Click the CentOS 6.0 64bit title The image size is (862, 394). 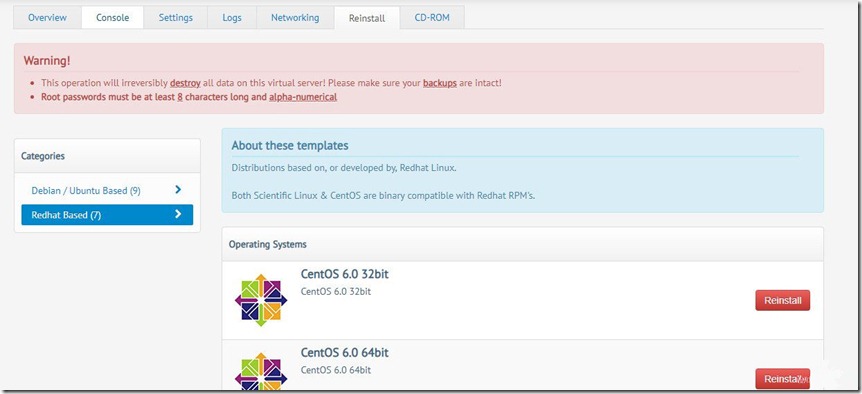click(x=345, y=352)
